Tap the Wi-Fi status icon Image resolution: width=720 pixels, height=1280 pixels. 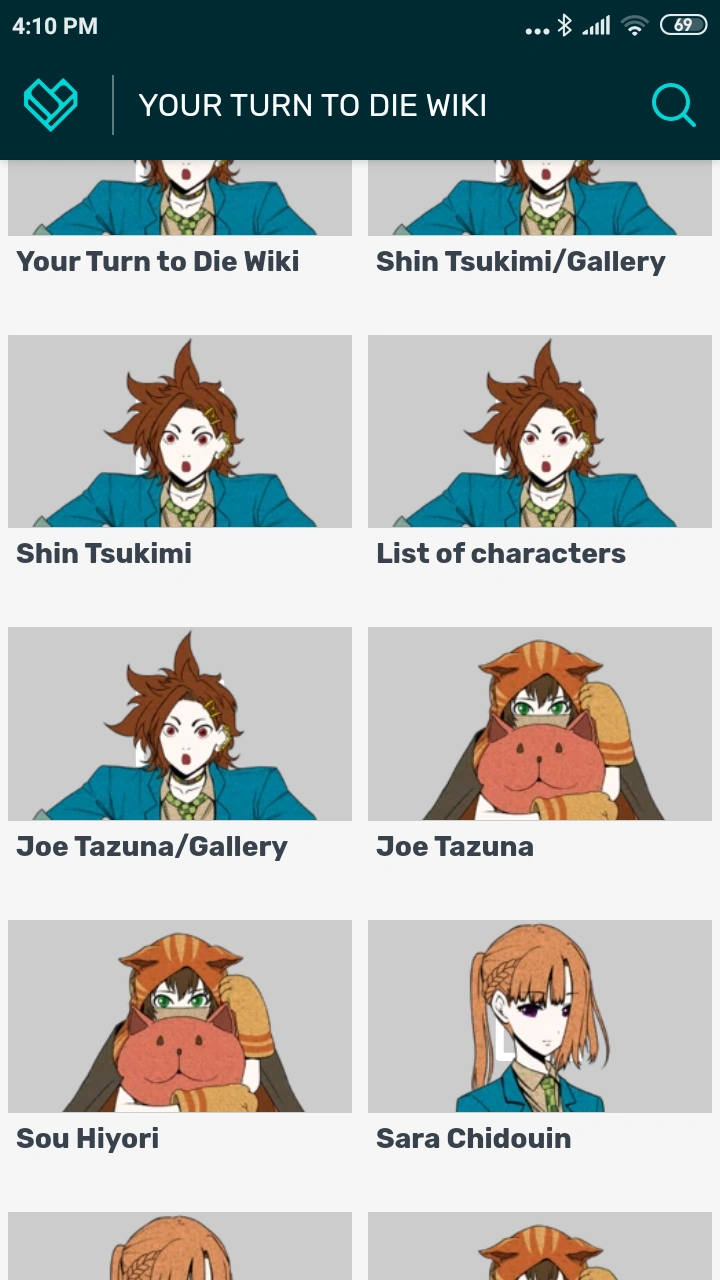(634, 26)
